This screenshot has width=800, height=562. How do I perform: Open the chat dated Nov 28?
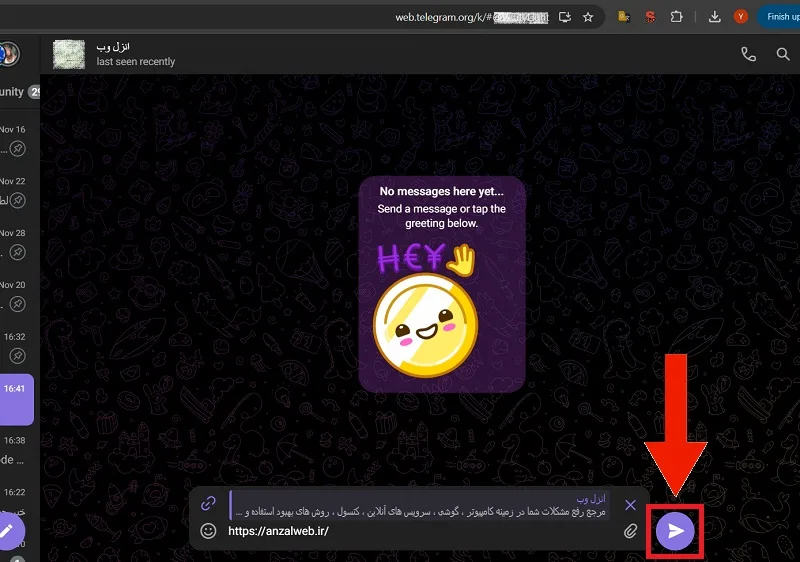17,243
